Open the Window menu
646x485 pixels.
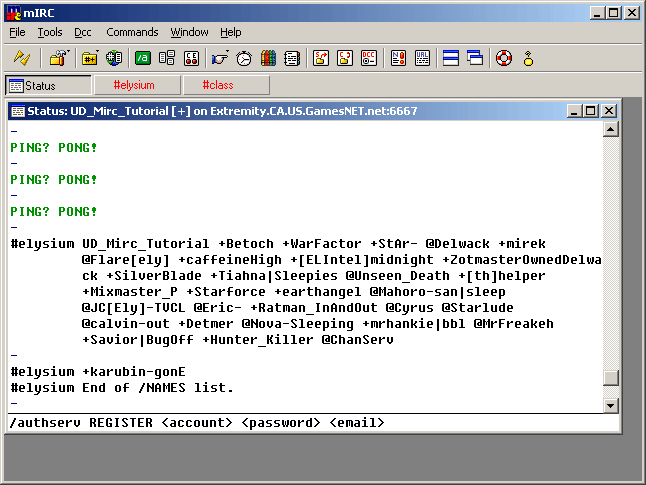pyautogui.click(x=190, y=32)
